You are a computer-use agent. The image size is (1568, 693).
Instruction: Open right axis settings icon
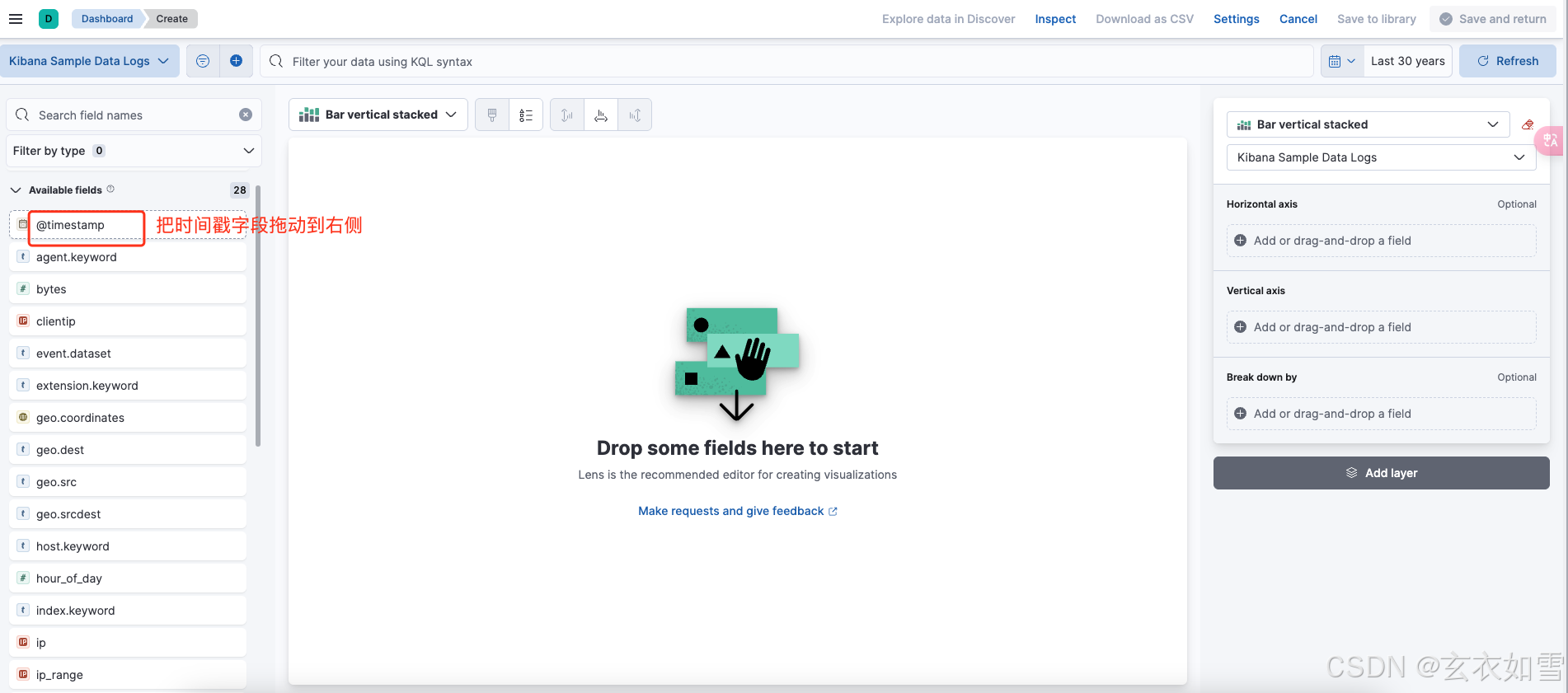click(x=635, y=115)
